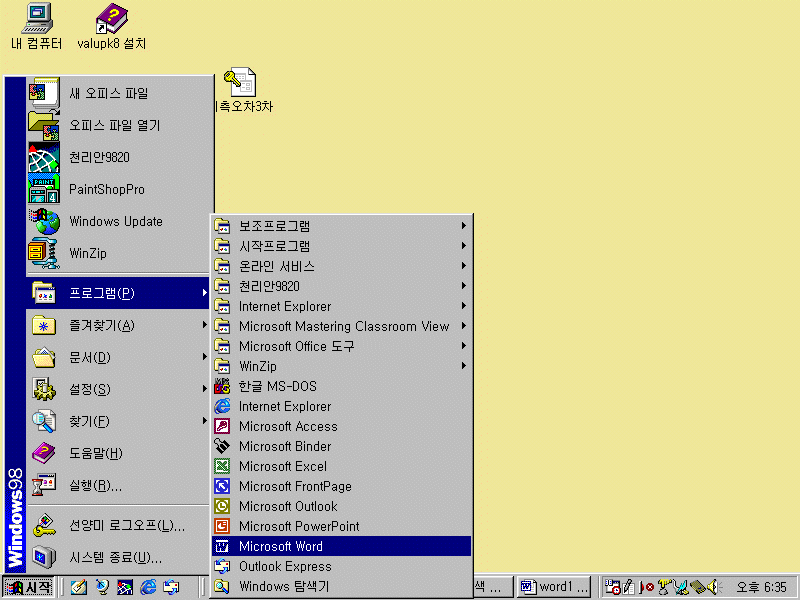Click the 온라인 서비스 folder icon
This screenshot has height=600, width=800.
(222, 265)
